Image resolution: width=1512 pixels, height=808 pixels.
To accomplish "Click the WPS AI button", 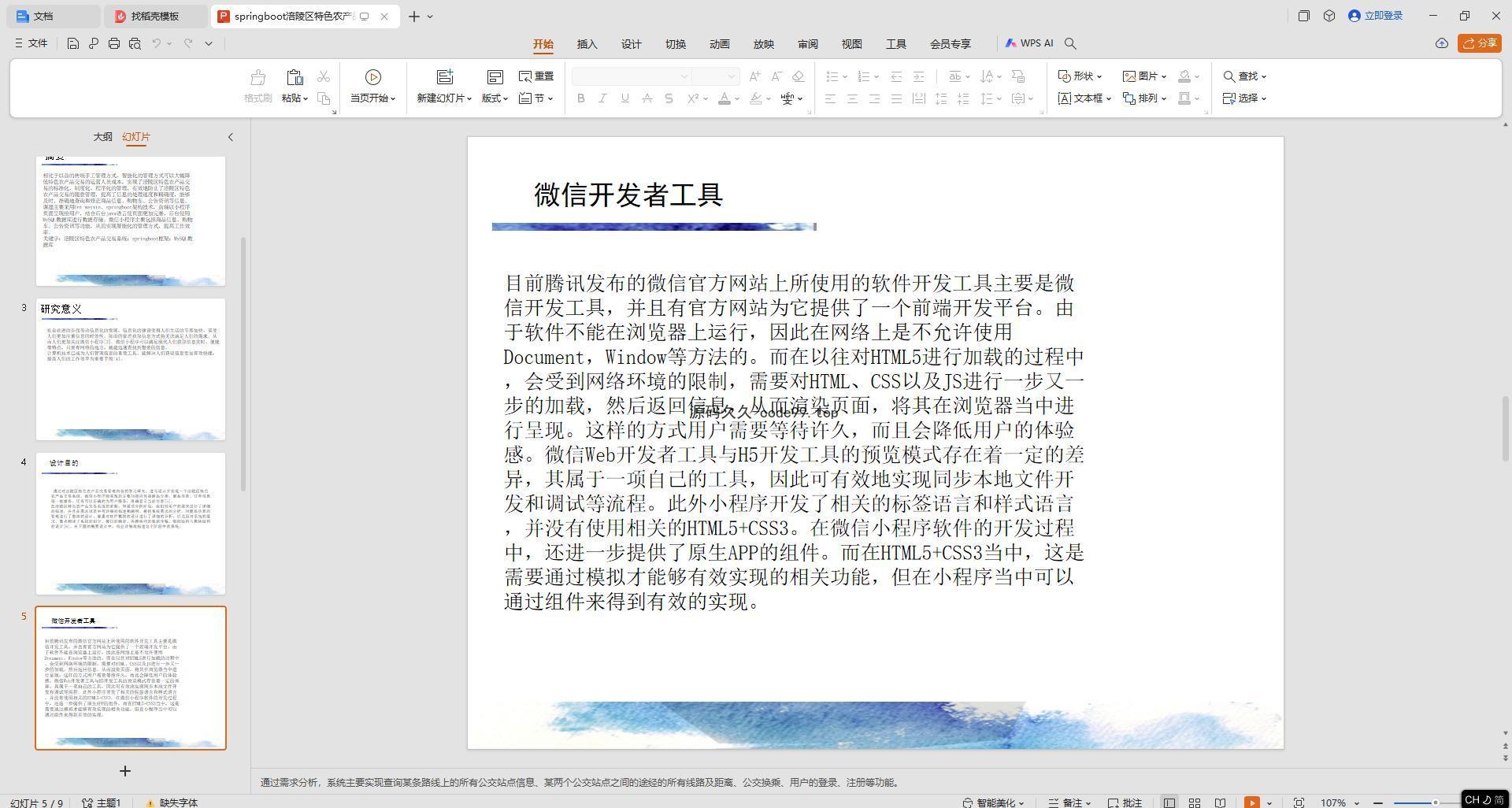I will click(x=1029, y=43).
